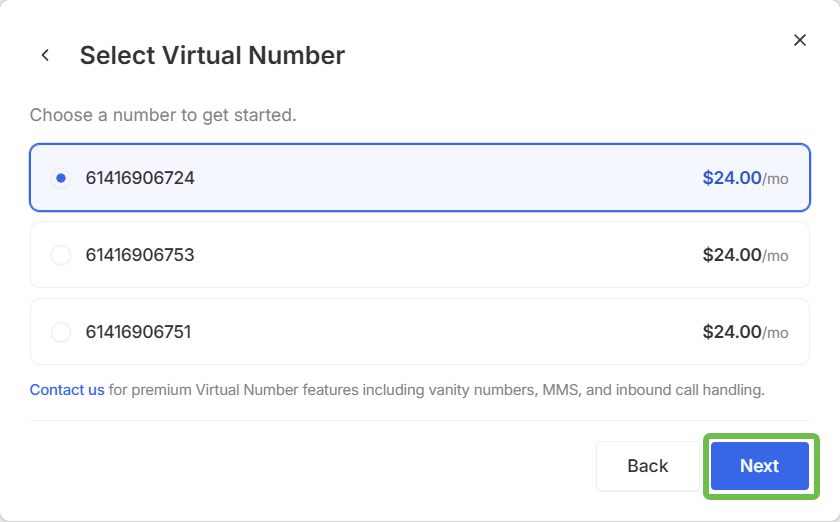Select the radio button for 61416906751
The height and width of the screenshot is (522, 840).
point(61,332)
